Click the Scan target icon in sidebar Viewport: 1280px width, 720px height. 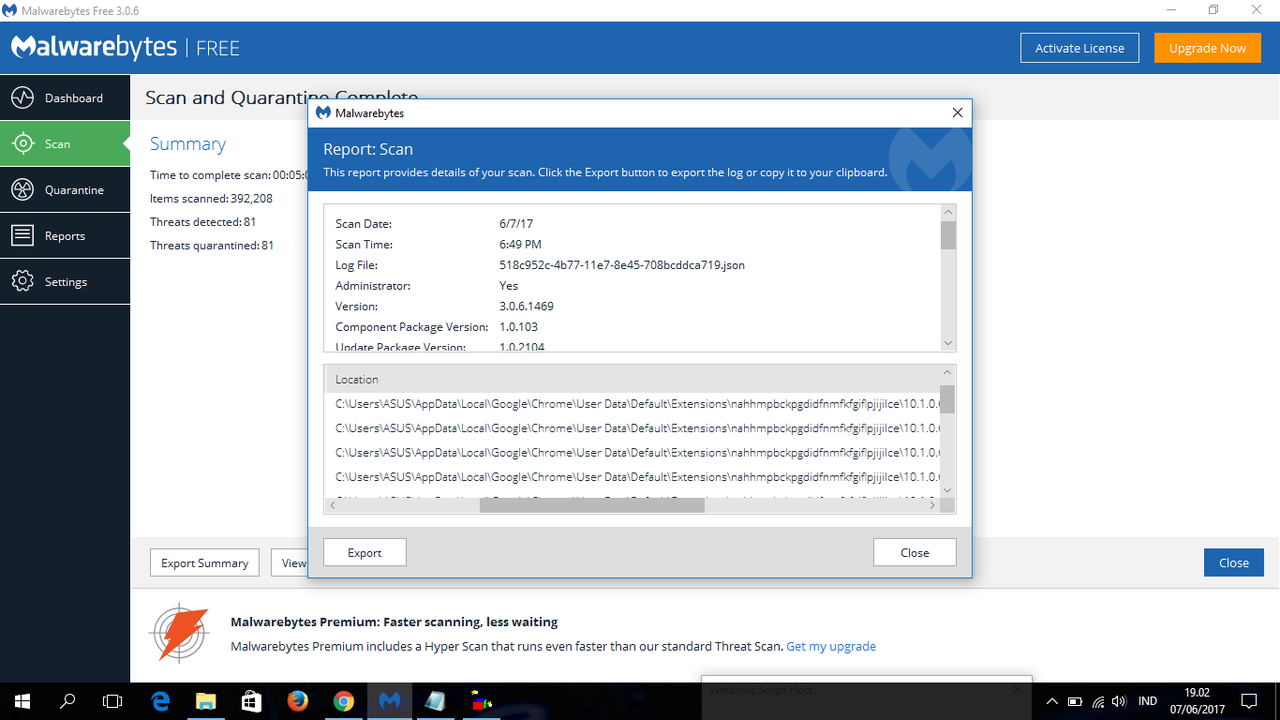pos(22,144)
